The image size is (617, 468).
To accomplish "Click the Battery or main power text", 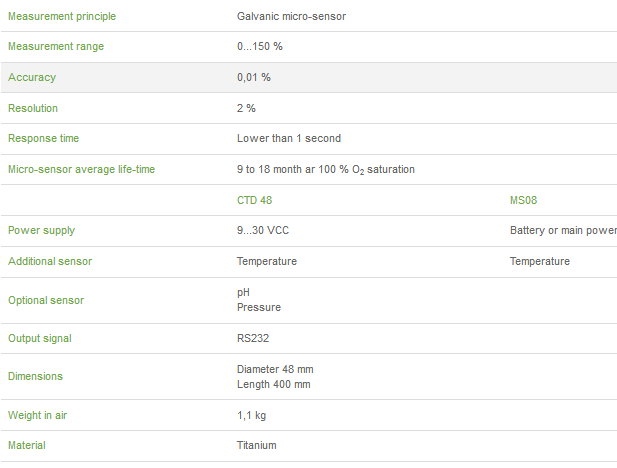I will 563,230.
